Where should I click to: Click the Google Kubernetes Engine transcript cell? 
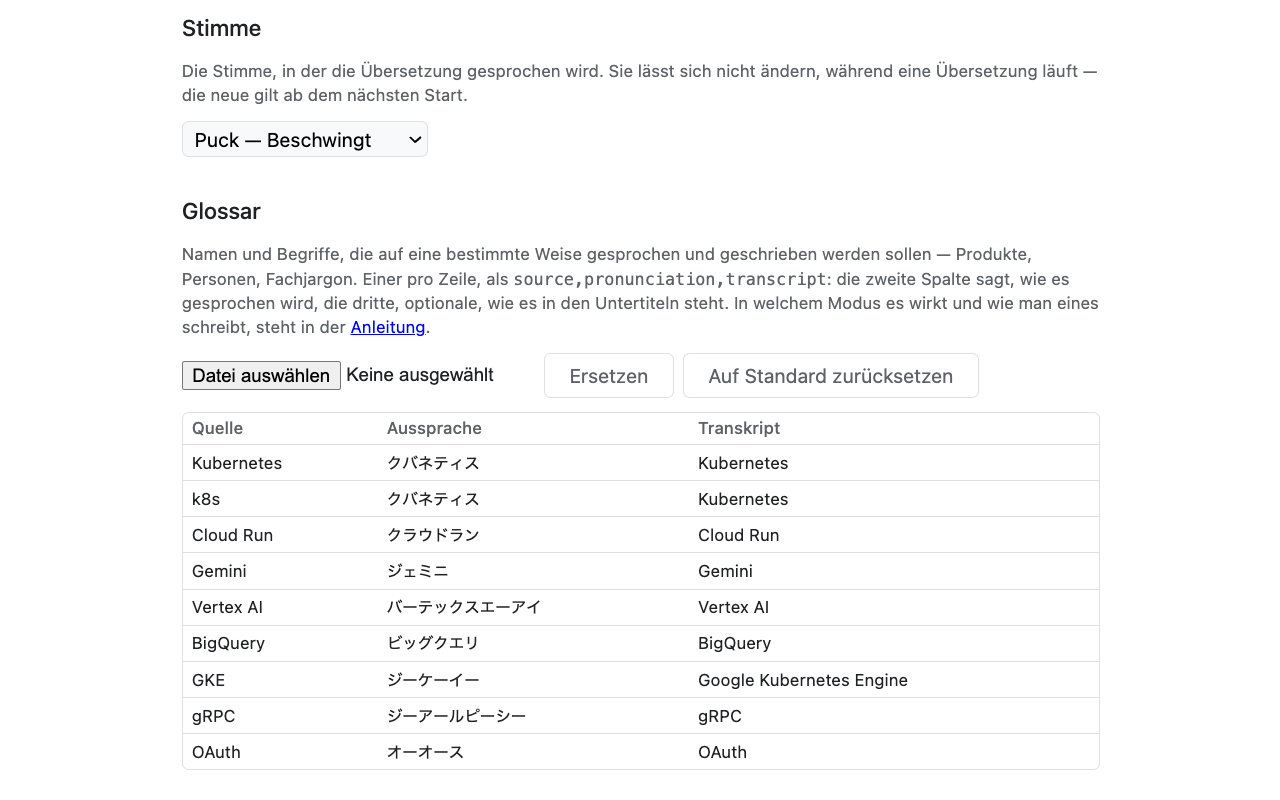pos(894,680)
